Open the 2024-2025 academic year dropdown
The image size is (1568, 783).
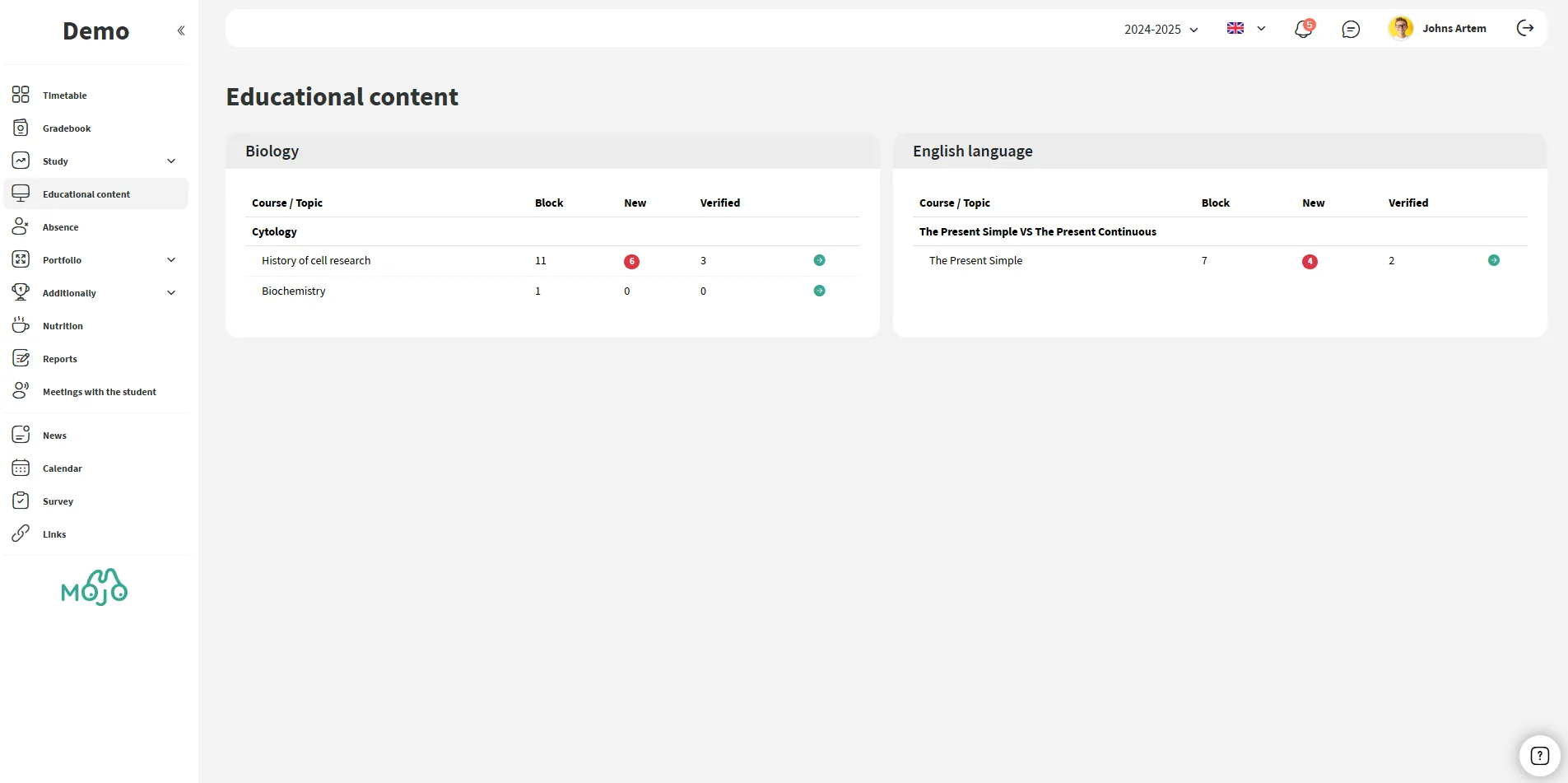pos(1161,30)
